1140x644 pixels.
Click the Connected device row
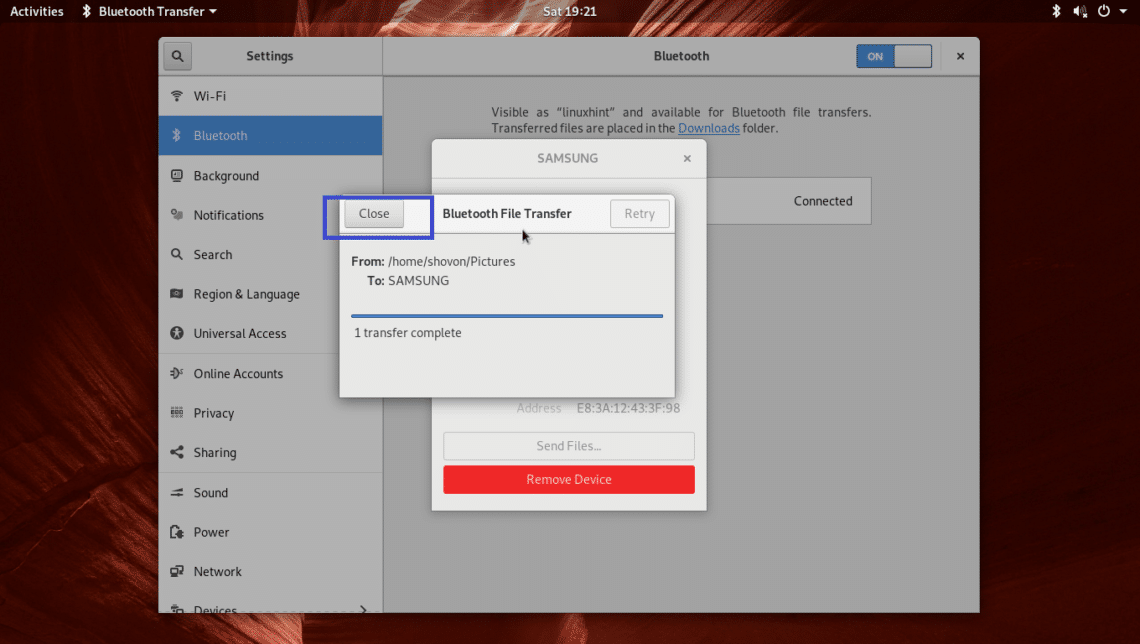pos(789,201)
